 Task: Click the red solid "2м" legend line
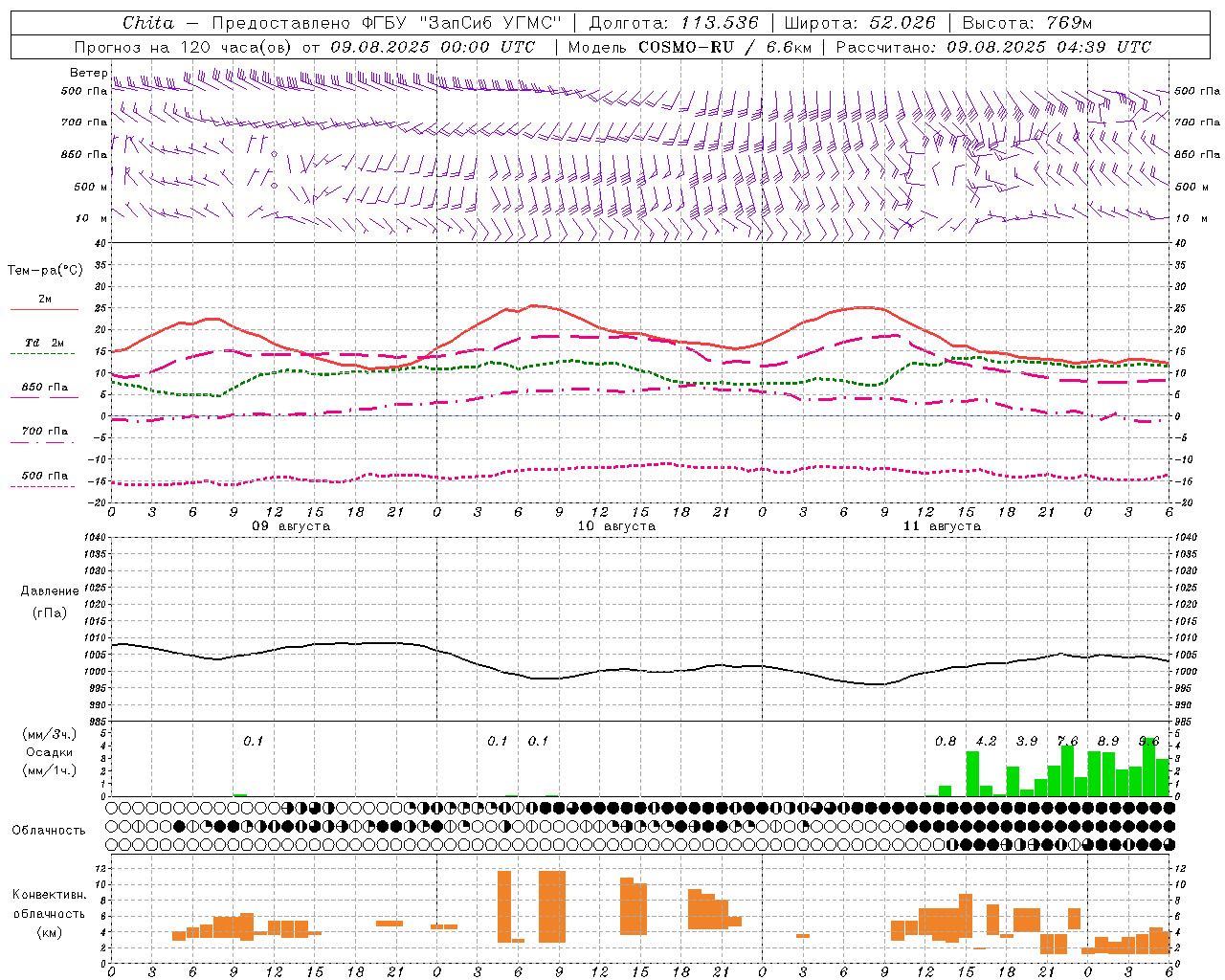44,310
